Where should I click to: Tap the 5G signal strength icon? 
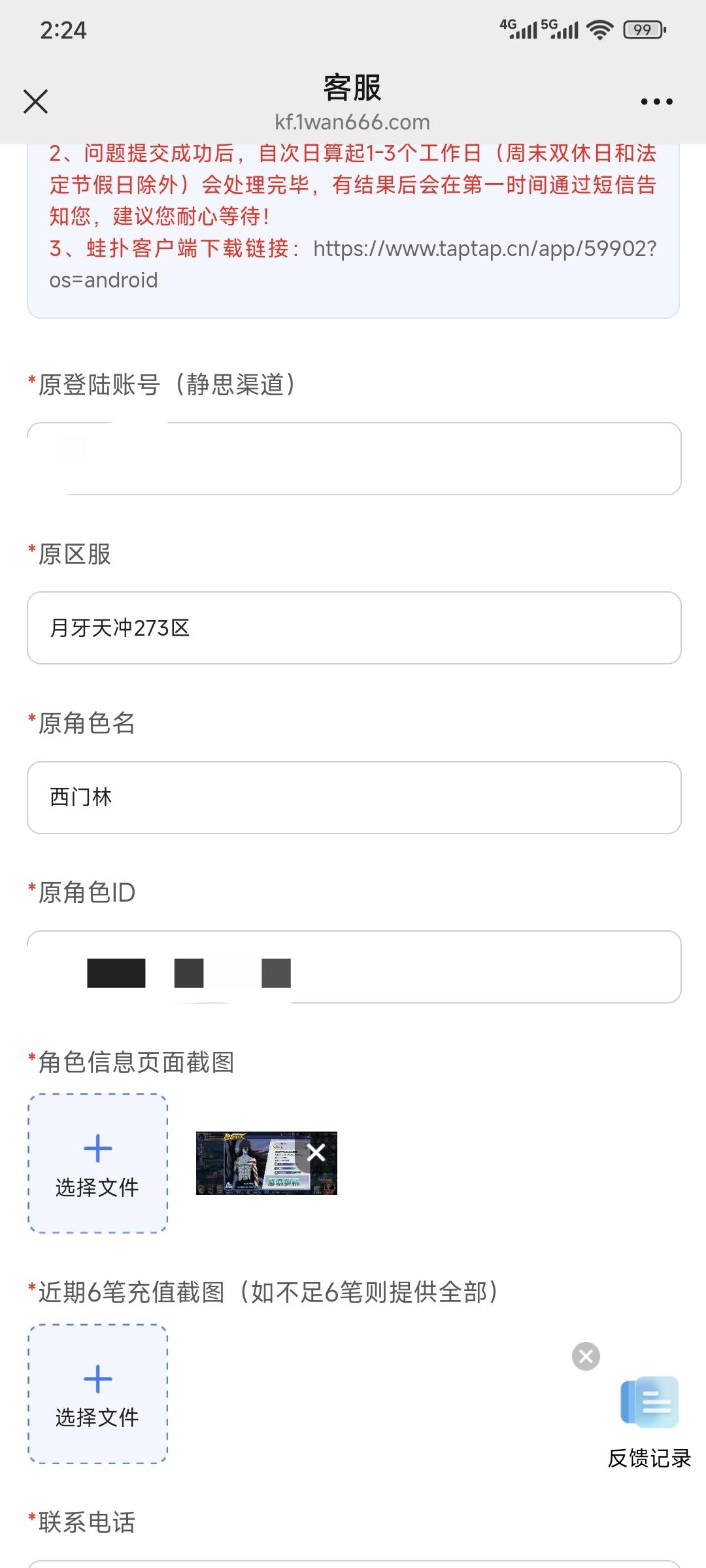coord(560,29)
